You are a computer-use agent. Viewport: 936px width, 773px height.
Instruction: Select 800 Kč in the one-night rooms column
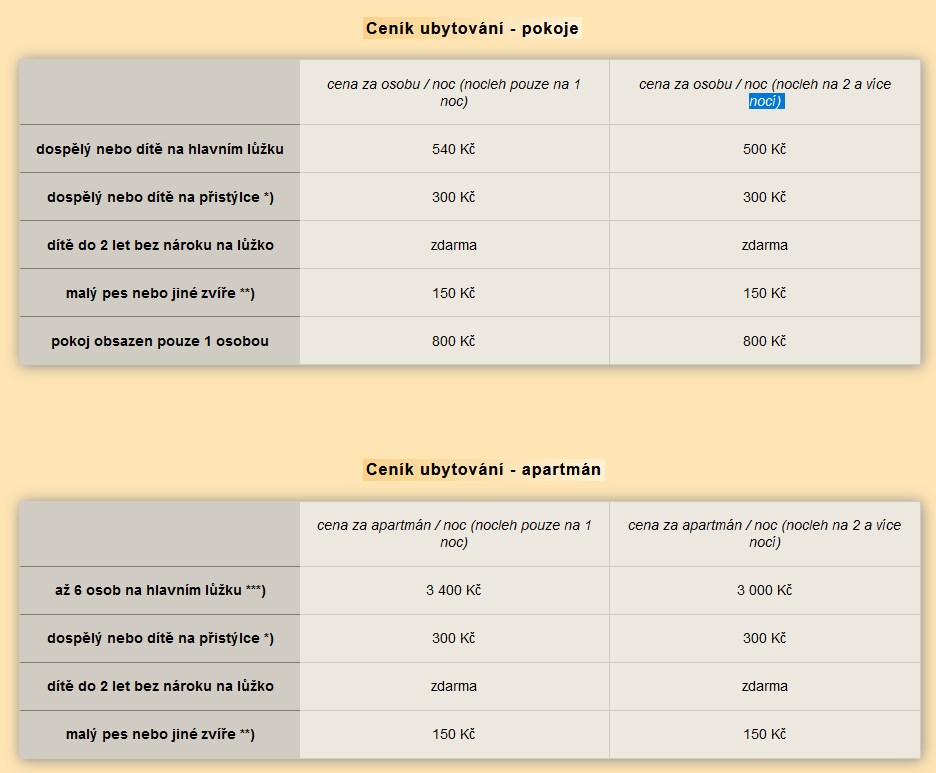(454, 341)
